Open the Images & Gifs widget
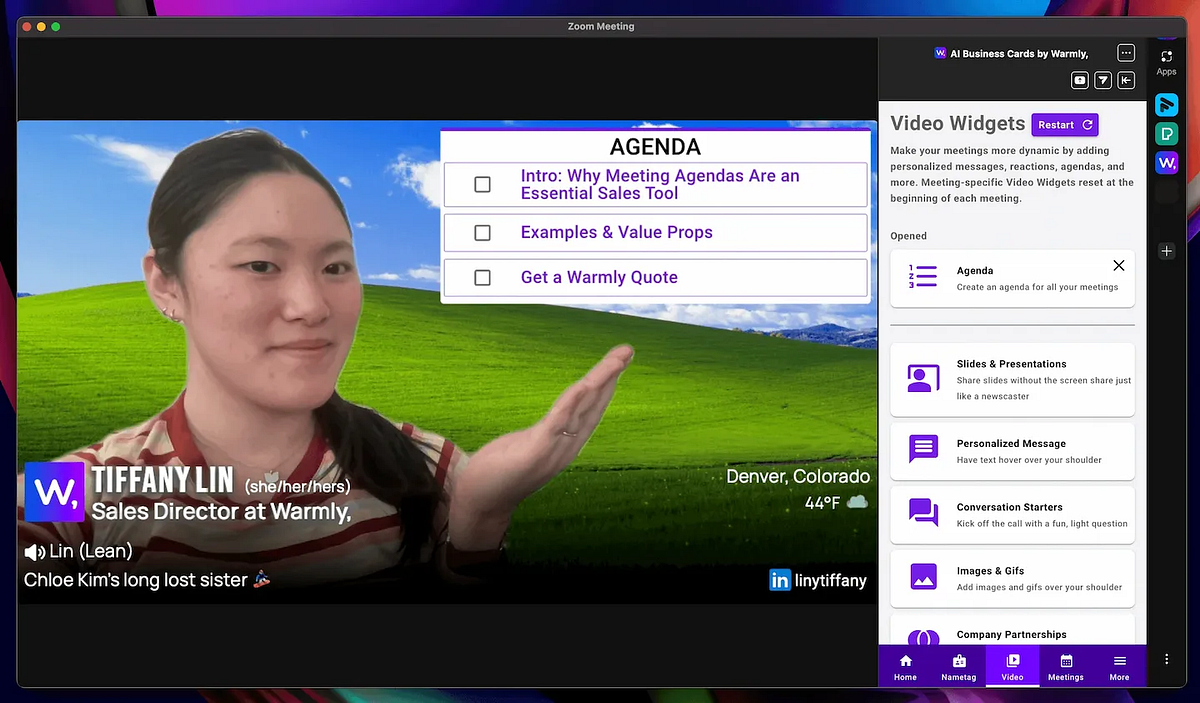The height and width of the screenshot is (703, 1200). 1012,578
